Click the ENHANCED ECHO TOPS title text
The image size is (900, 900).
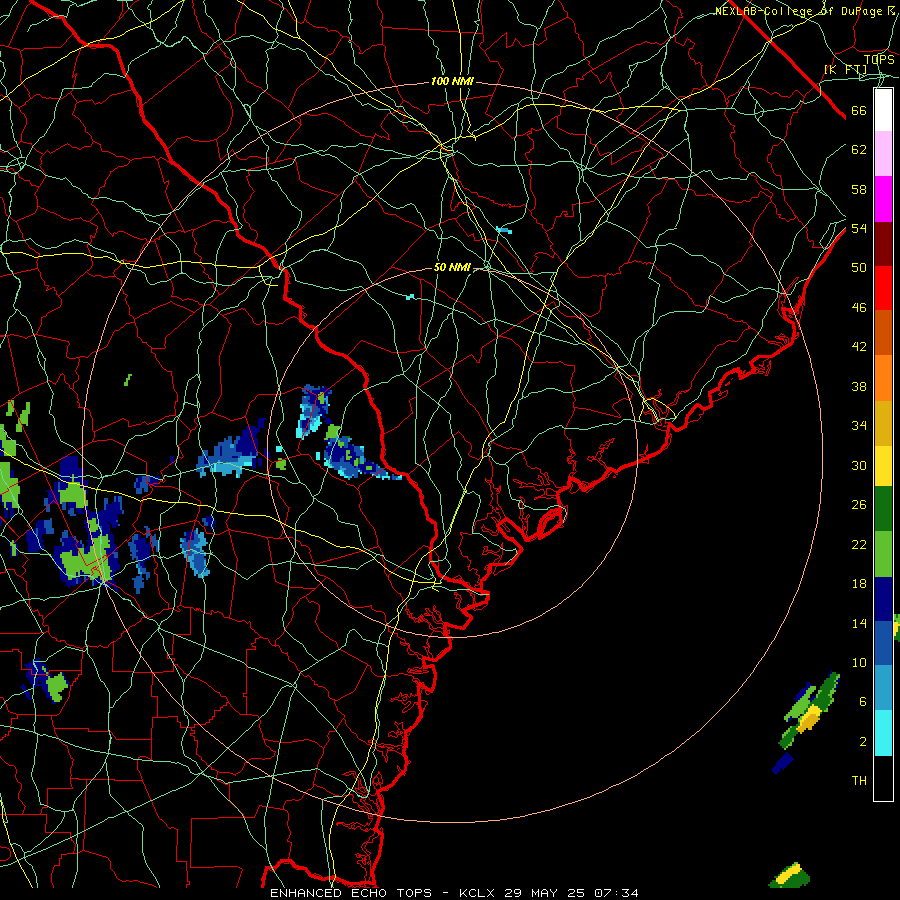(x=351, y=893)
